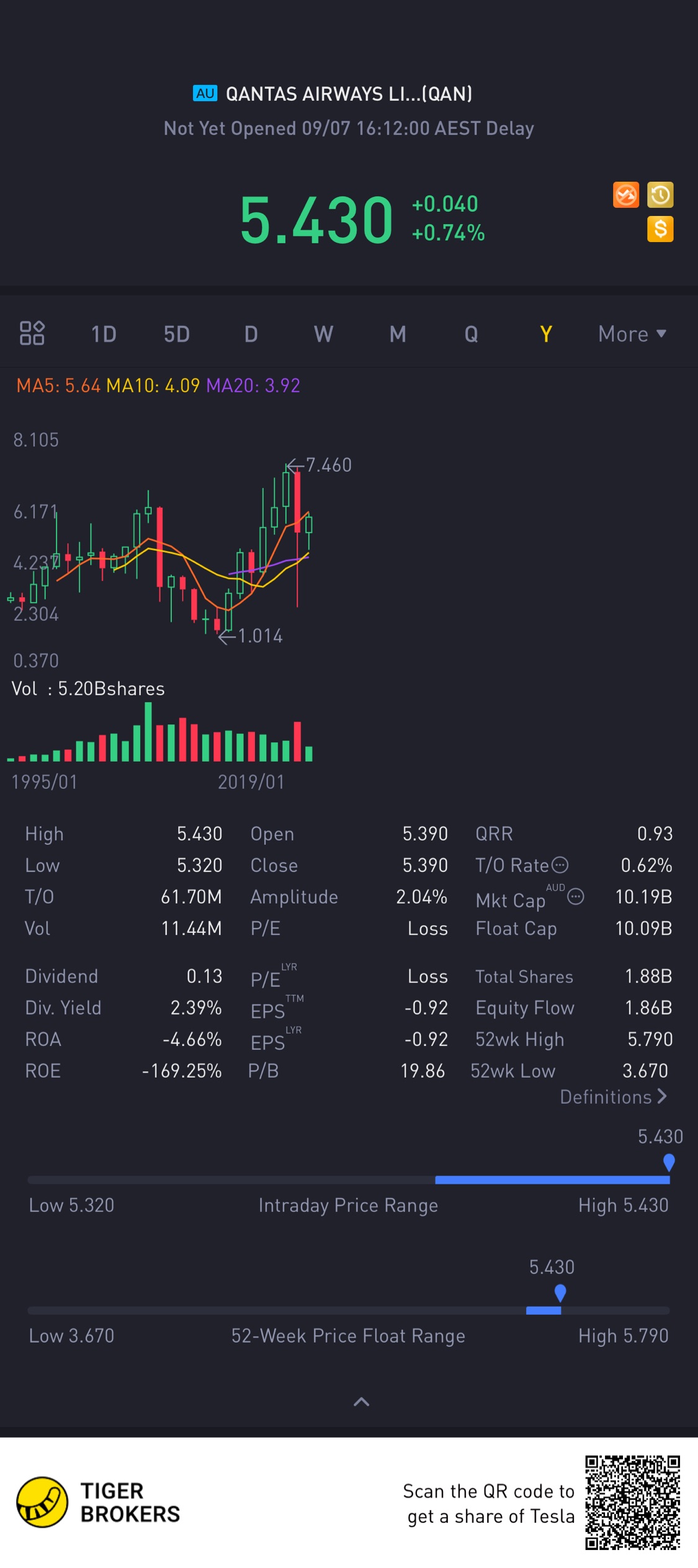The height and width of the screenshot is (1568, 698).
Task: Tap the MA5 MA10 MA20 indicator line
Action: [158, 385]
